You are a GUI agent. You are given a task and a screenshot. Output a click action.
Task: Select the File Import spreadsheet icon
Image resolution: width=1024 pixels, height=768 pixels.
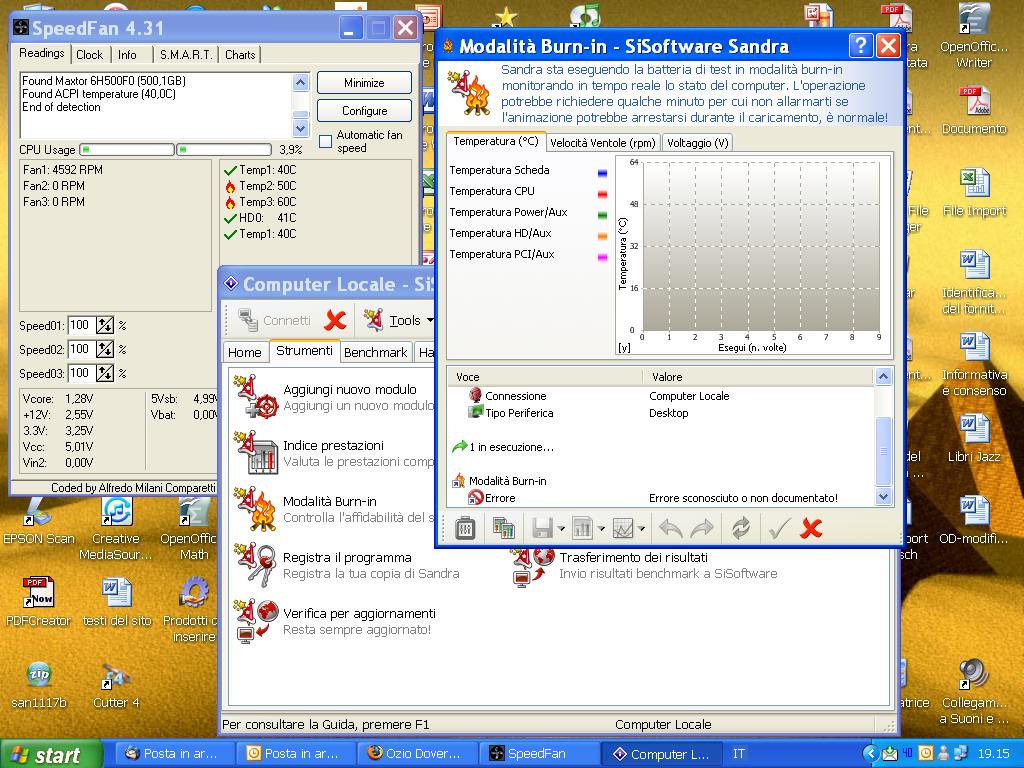[974, 193]
